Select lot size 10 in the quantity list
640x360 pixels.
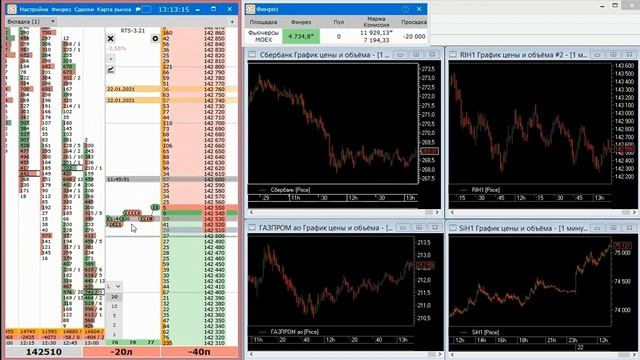coord(114,306)
